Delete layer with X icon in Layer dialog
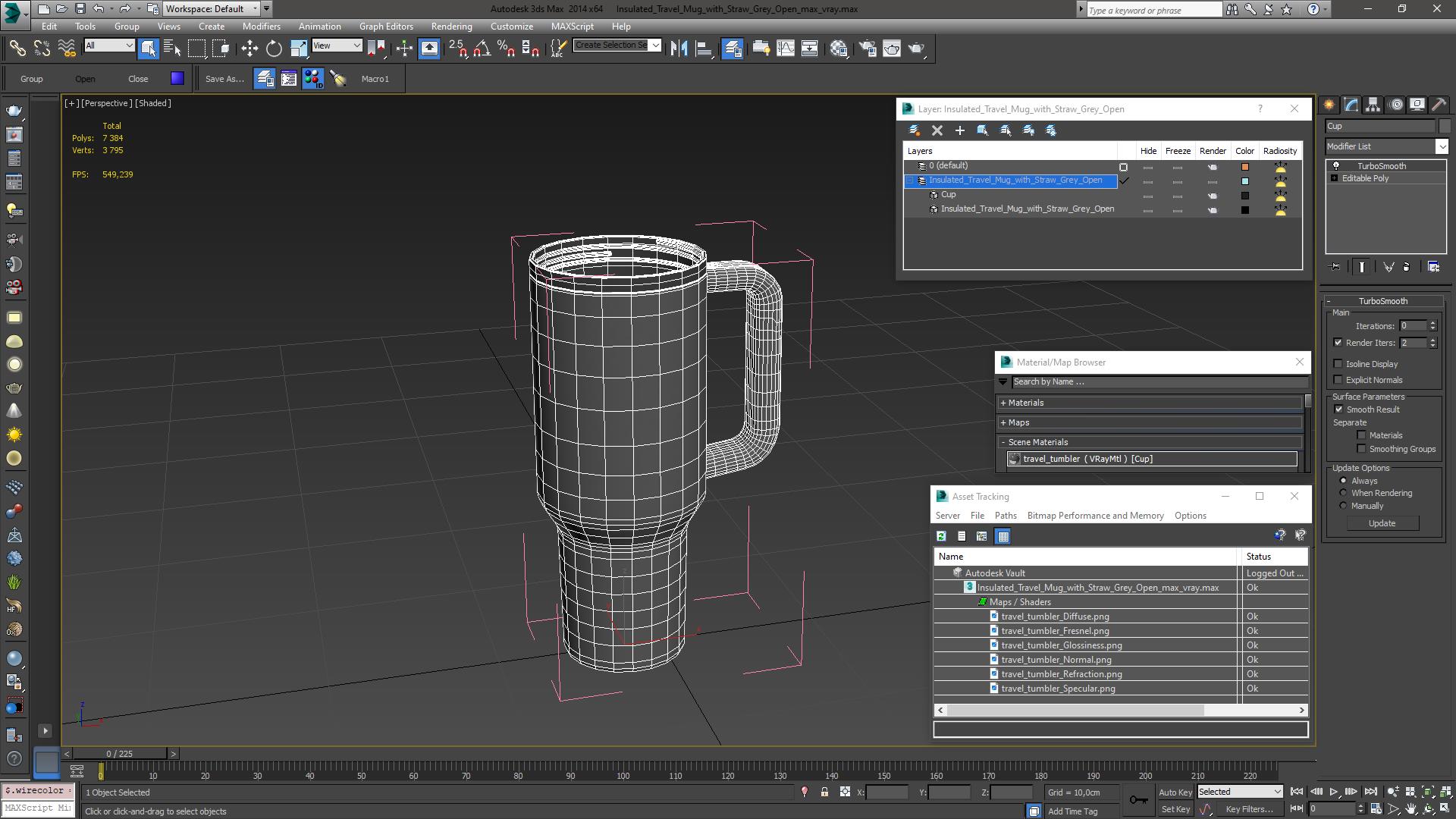Image resolution: width=1456 pixels, height=819 pixels. 937,130
